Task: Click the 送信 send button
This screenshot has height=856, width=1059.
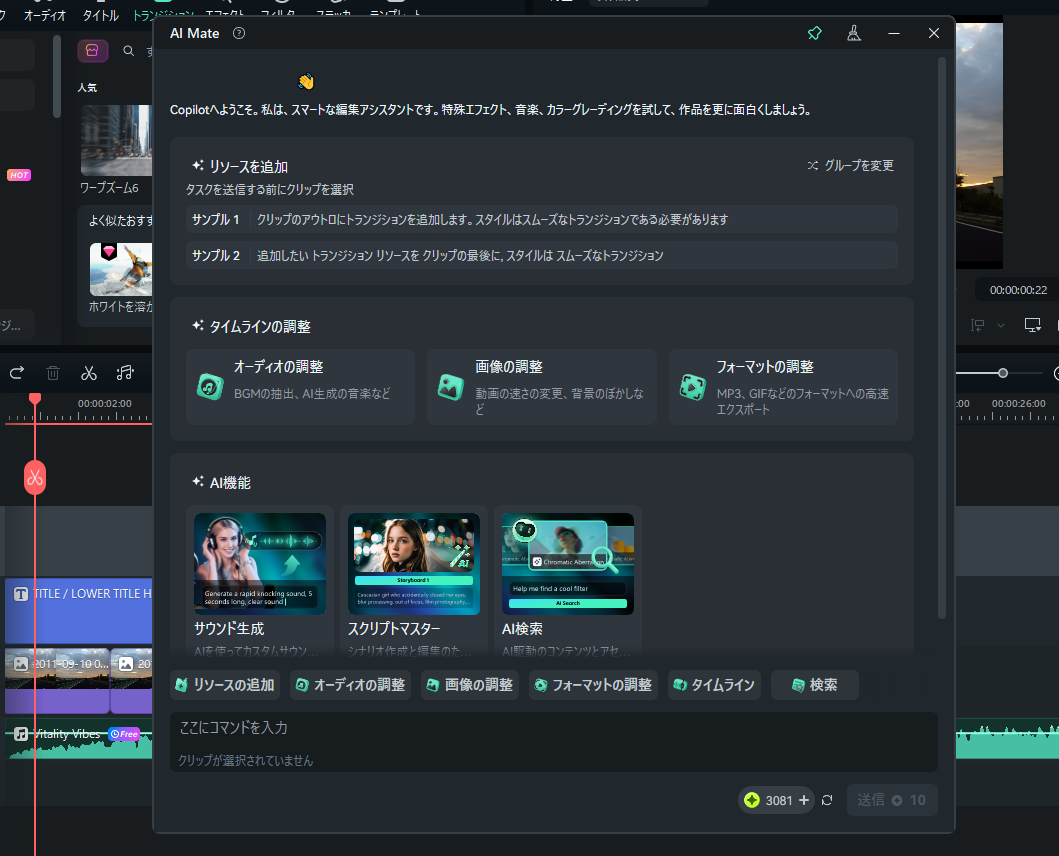Action: coord(892,800)
